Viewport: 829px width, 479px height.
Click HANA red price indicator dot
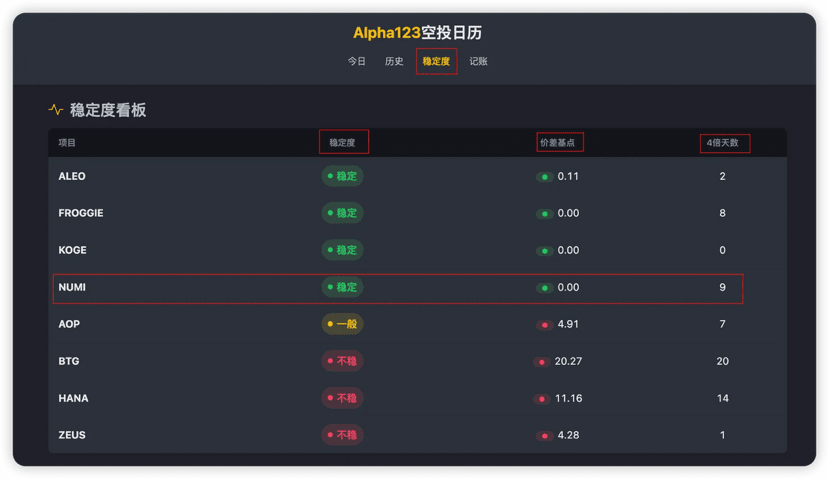[x=542, y=399]
